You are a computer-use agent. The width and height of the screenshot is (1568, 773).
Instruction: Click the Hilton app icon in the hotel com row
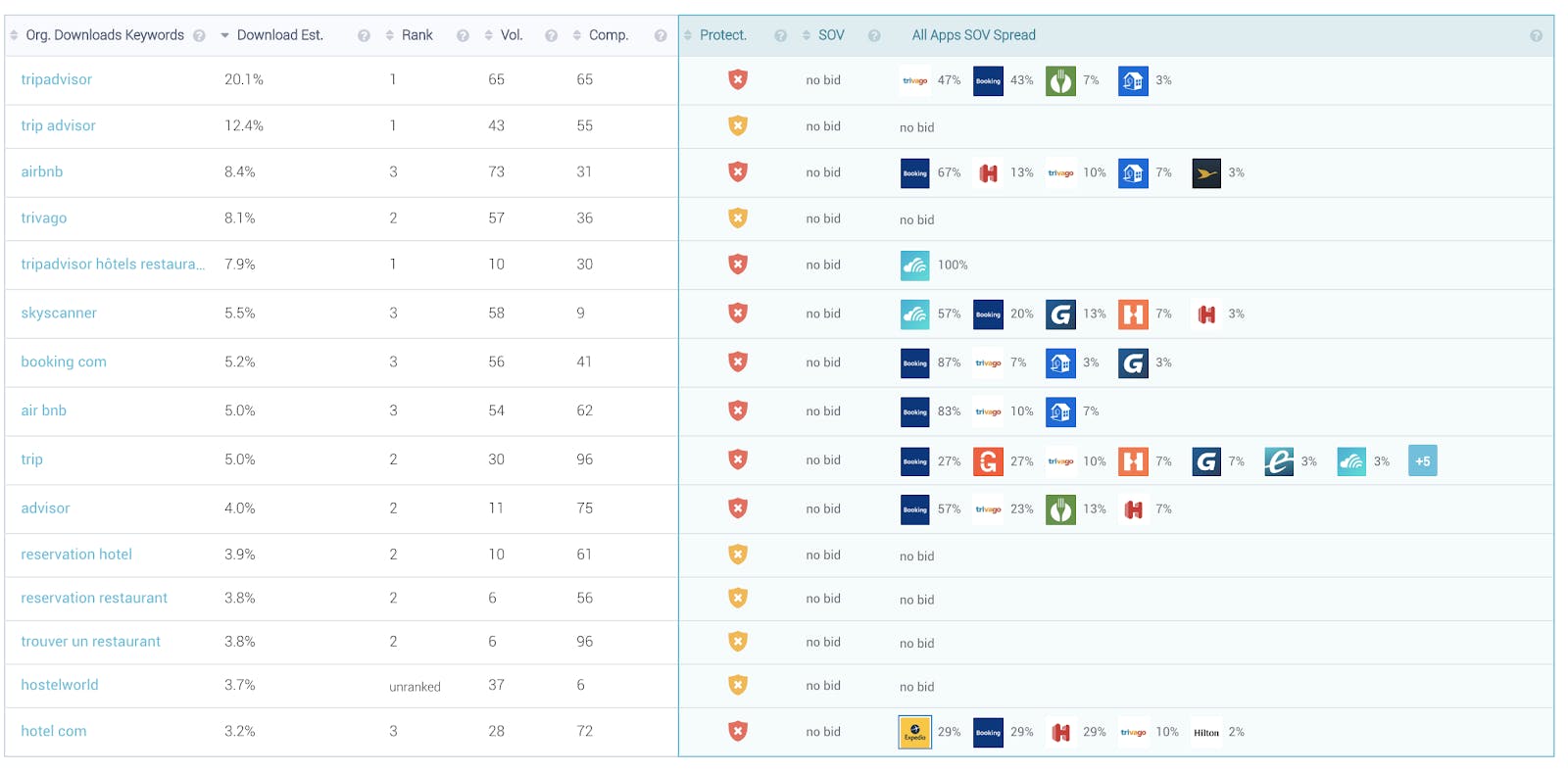tap(1206, 732)
